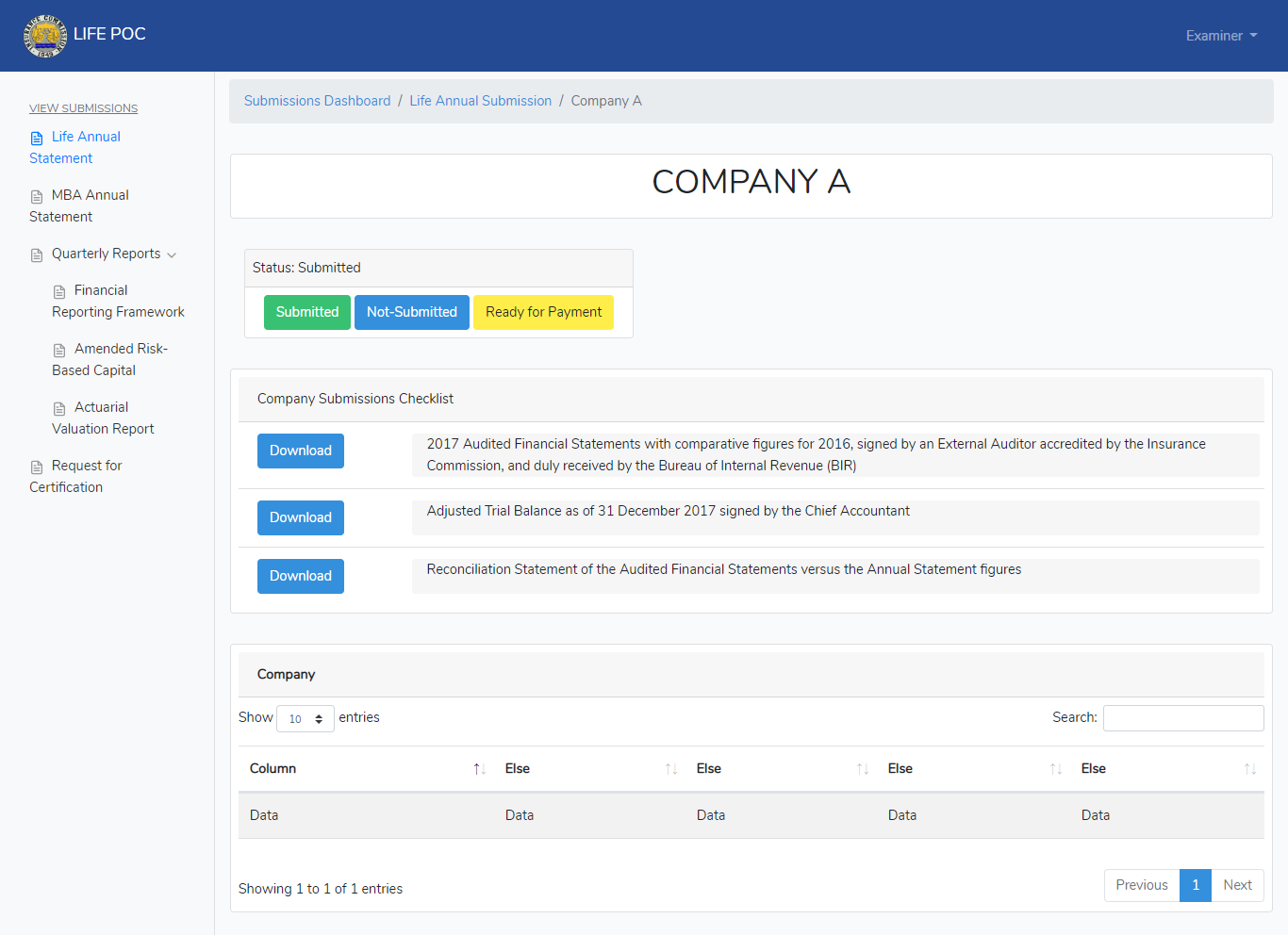1288x935 pixels.
Task: Download the 2017 Audited Financial Statements
Action: point(301,451)
